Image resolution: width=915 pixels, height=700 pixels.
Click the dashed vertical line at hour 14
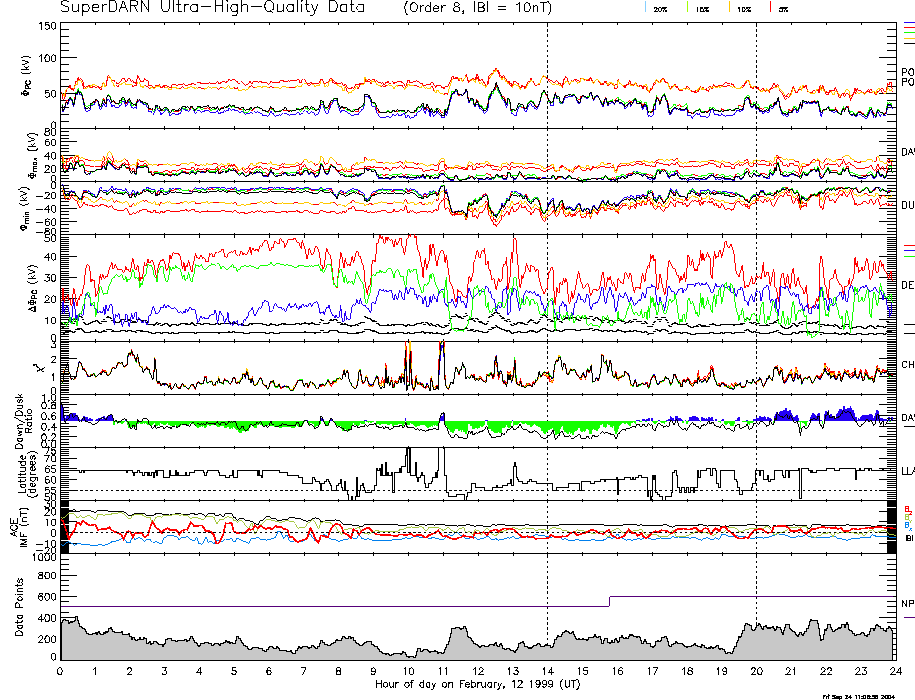coord(547,300)
